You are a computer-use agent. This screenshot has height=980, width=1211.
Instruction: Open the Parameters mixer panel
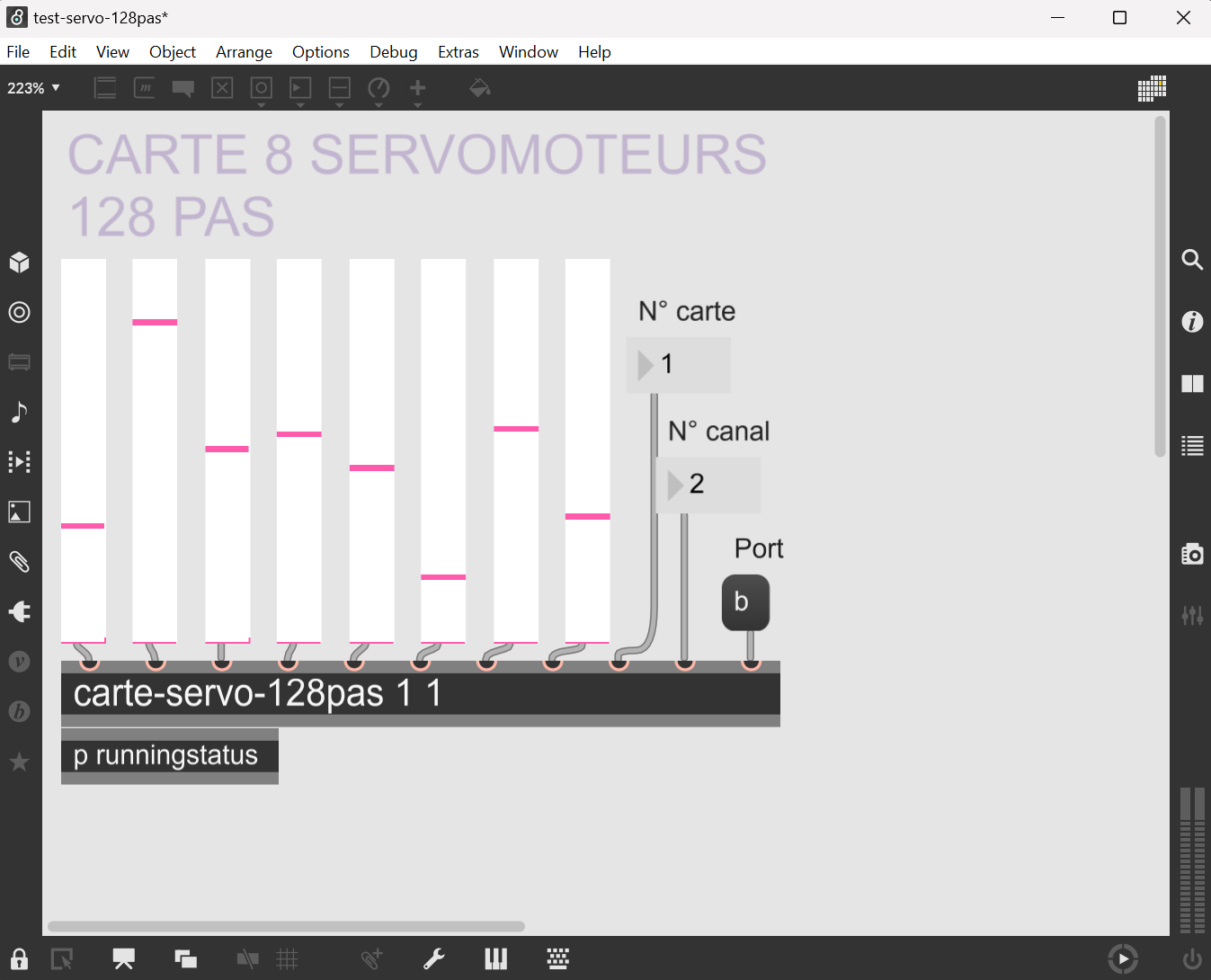pyautogui.click(x=1192, y=616)
